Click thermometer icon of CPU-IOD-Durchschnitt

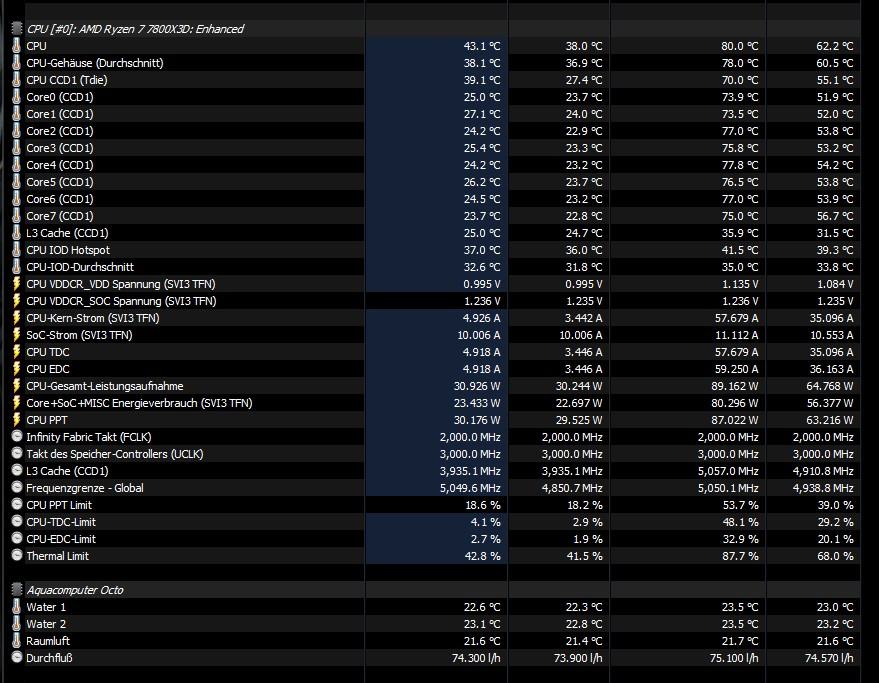pos(17,267)
